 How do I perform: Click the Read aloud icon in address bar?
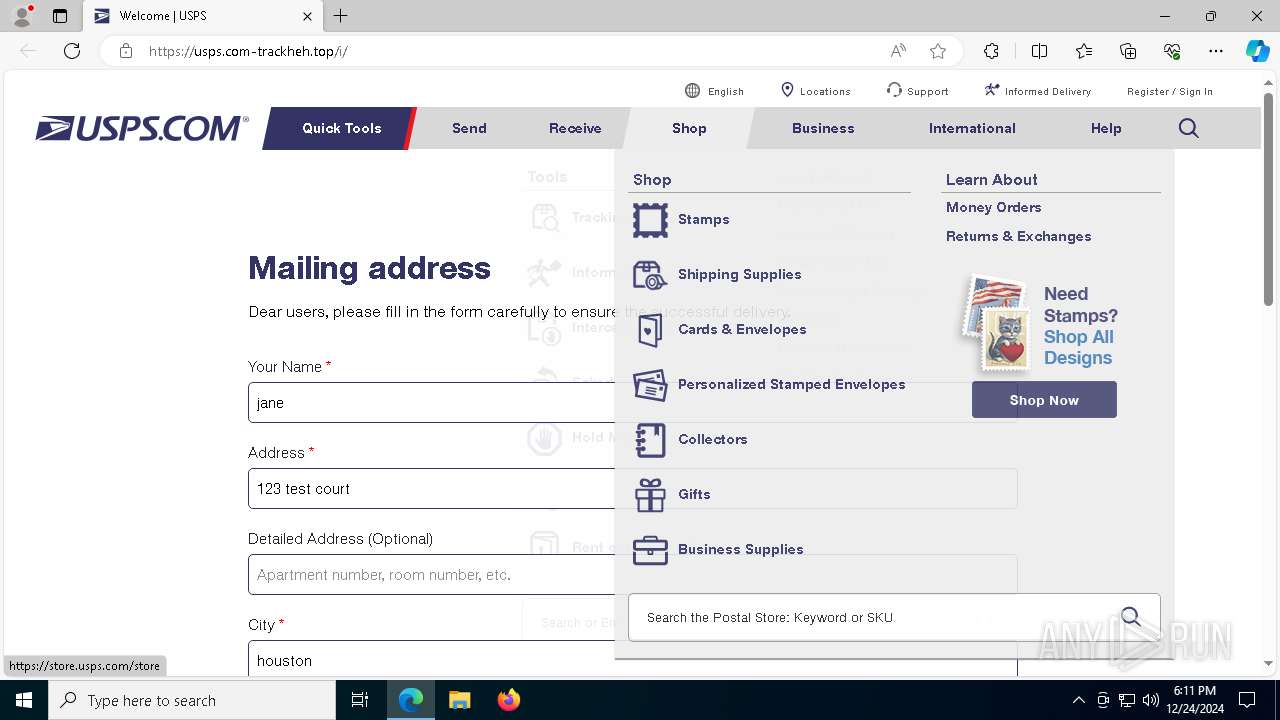(898, 51)
